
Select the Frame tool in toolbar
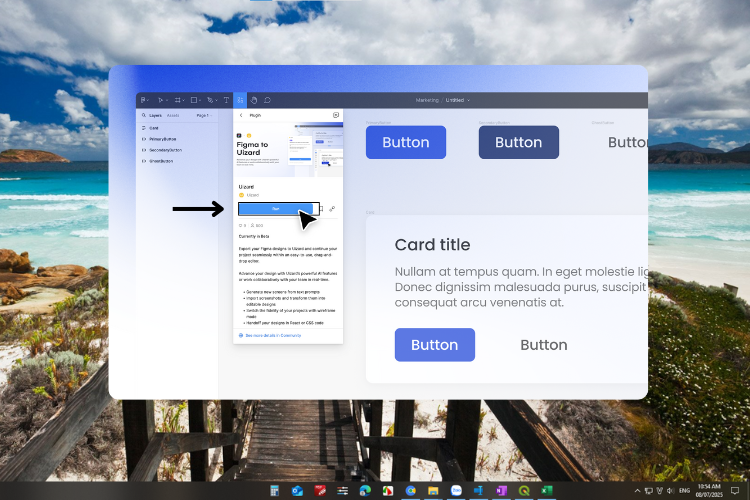click(x=177, y=100)
